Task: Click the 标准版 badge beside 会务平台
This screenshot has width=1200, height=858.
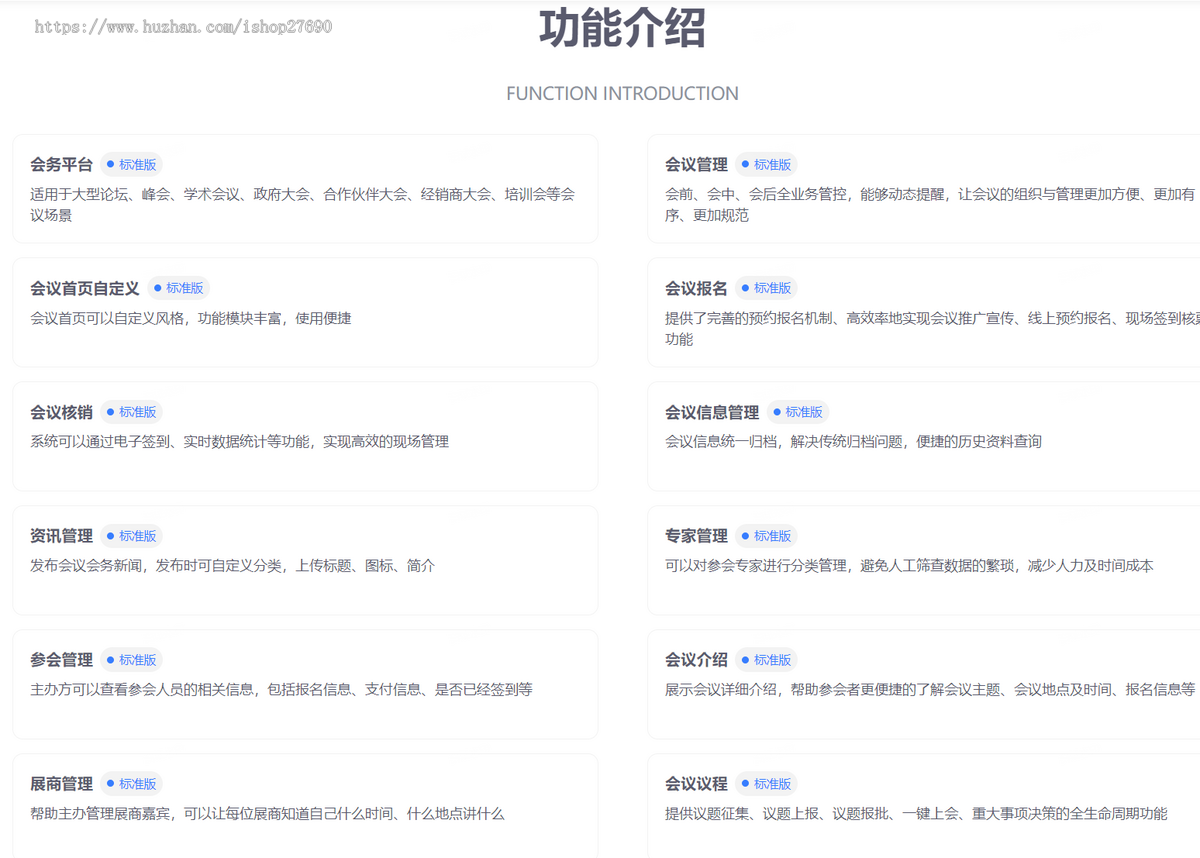Action: click(132, 165)
